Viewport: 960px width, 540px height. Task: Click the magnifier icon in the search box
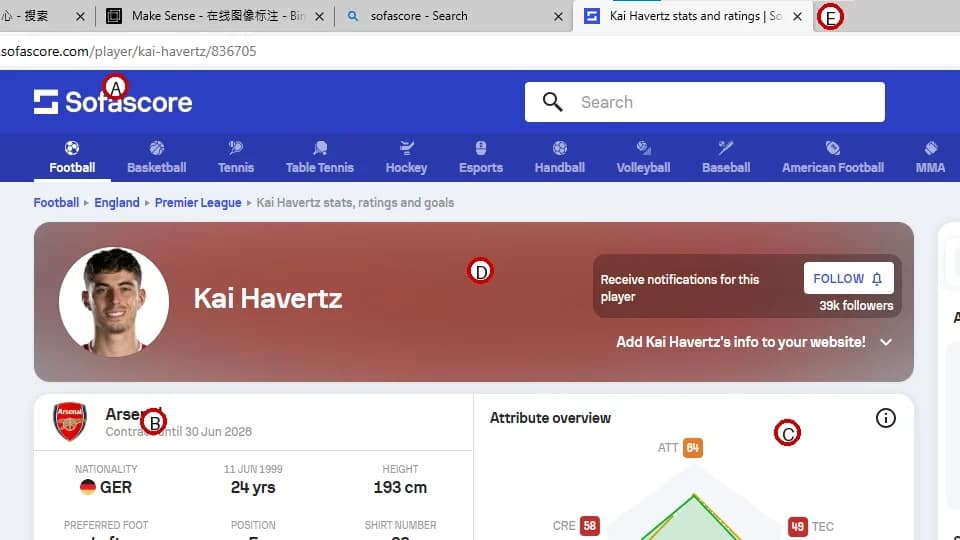[x=552, y=102]
